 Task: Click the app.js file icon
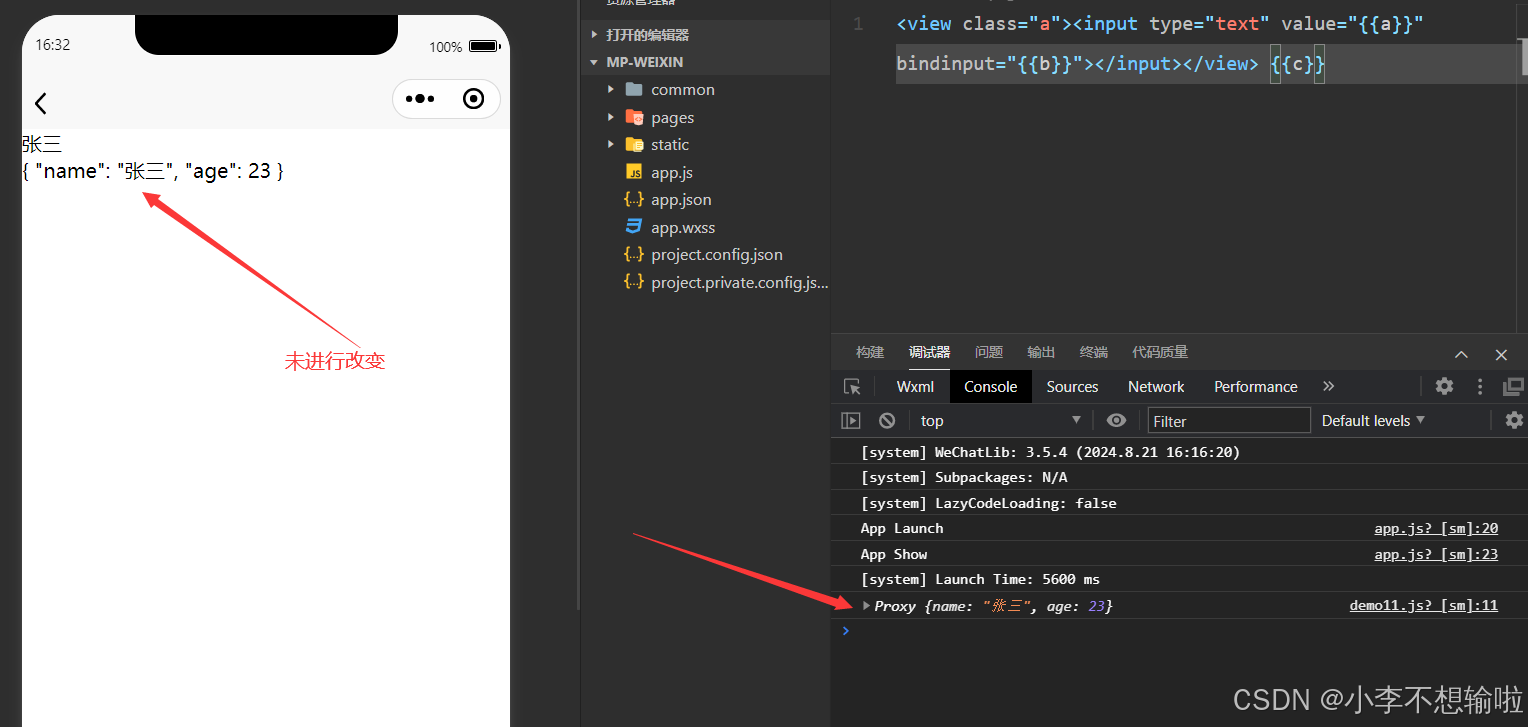pos(634,172)
